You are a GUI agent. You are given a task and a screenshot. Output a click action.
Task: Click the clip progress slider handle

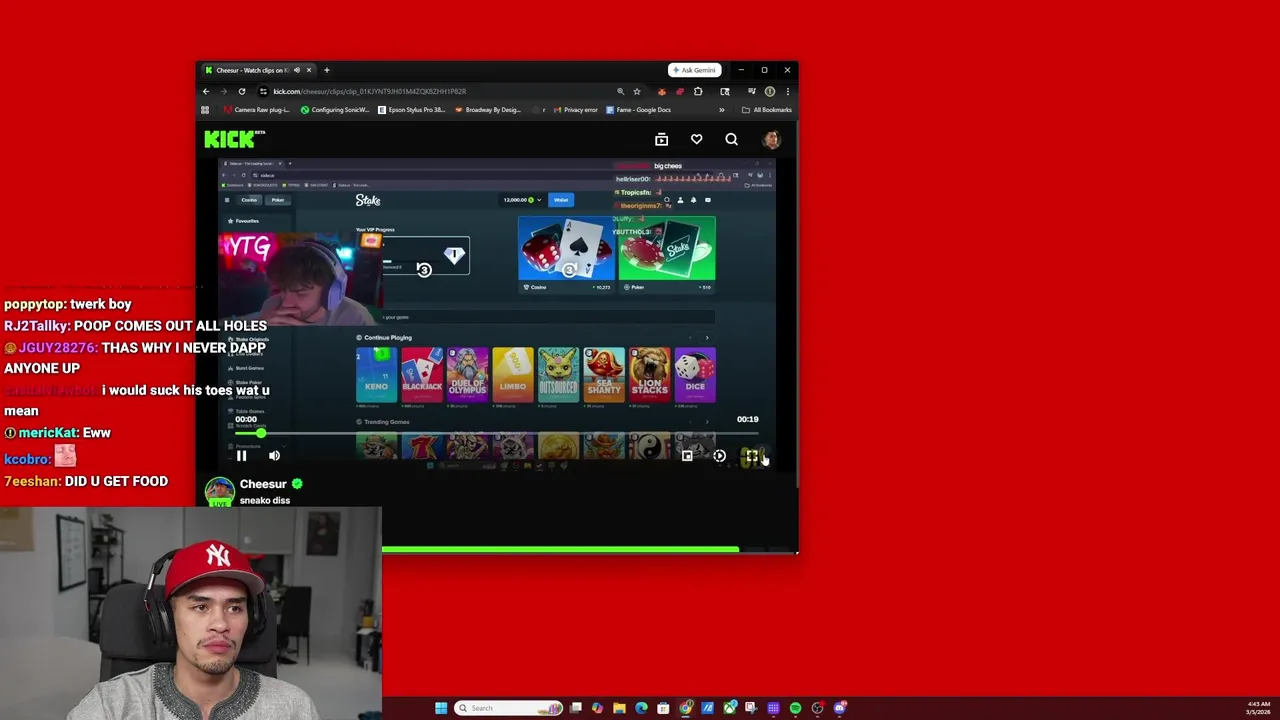pyautogui.click(x=261, y=433)
